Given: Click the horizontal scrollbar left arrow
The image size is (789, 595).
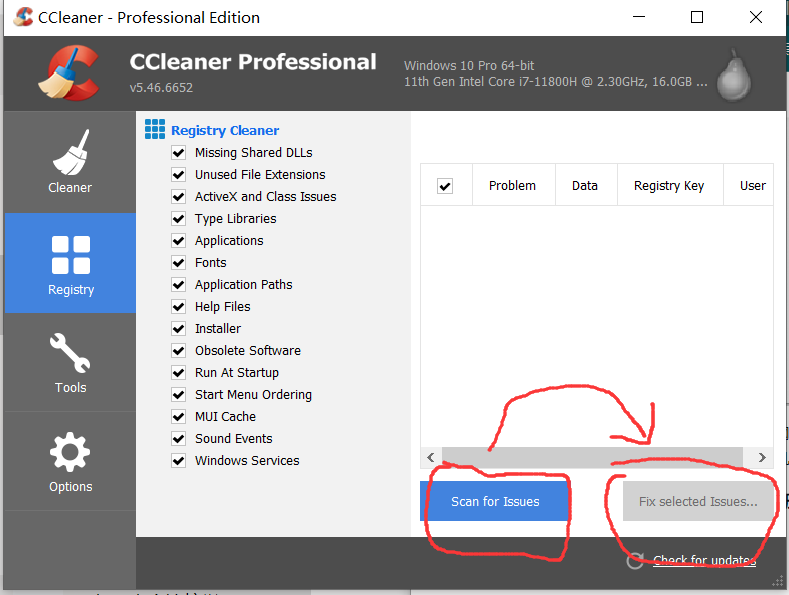Looking at the screenshot, I should 431,457.
